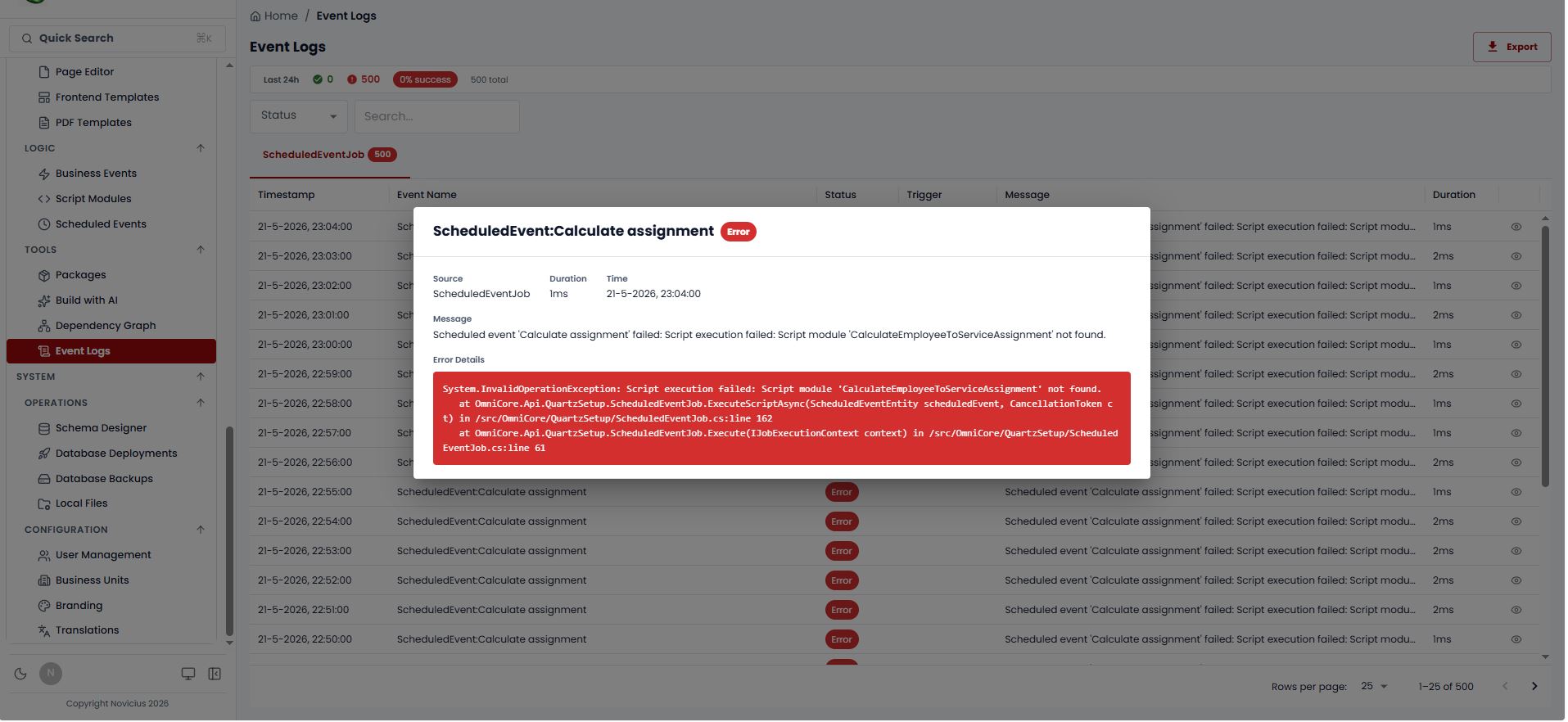
Task: Click the dialog time value 21-5-2026, 23:04:00
Action: tap(653, 294)
